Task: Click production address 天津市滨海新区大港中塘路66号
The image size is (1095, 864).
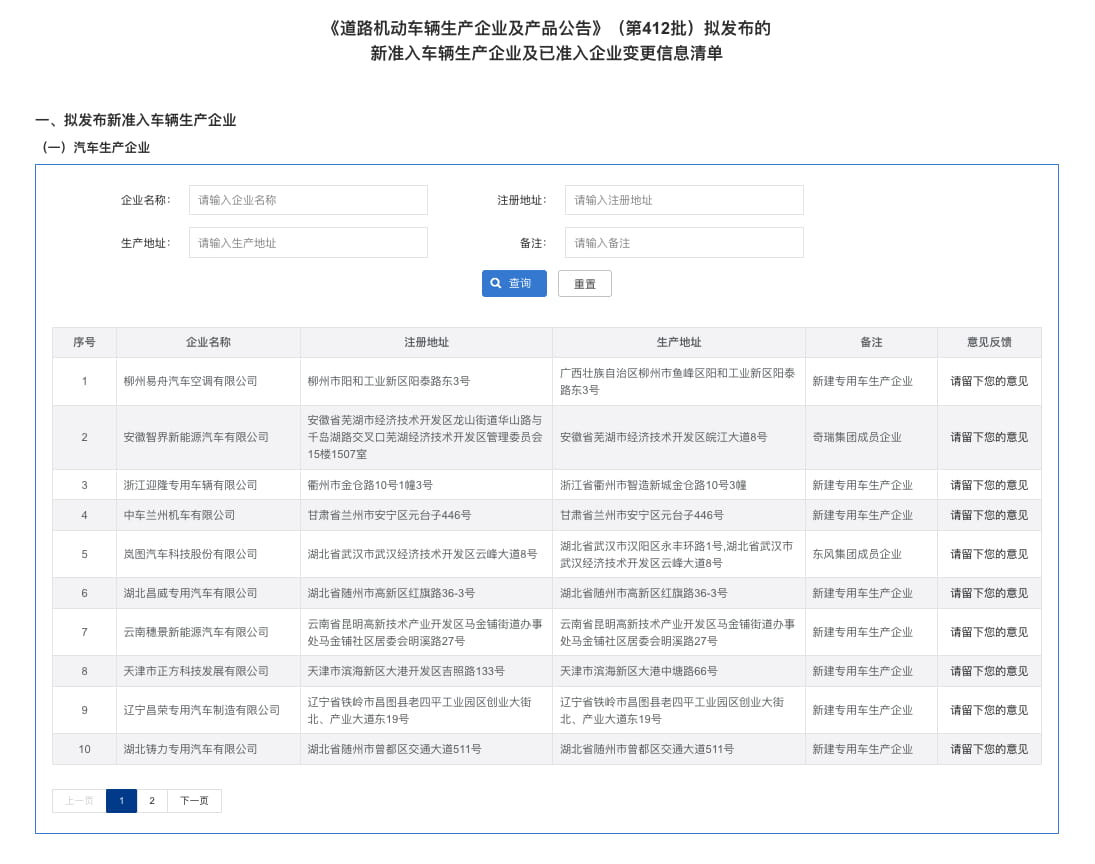Action: click(638, 671)
